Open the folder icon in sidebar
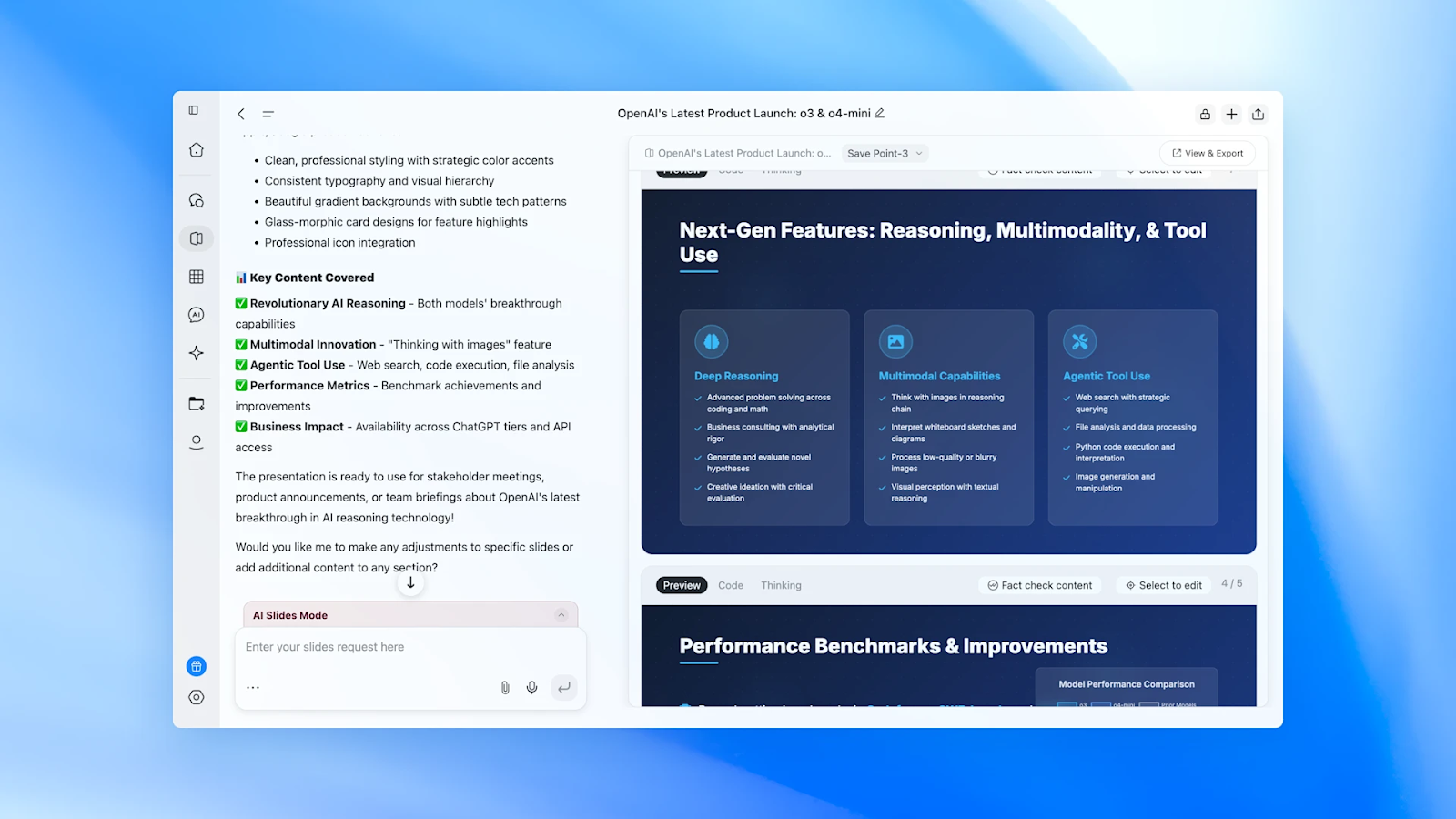1456x819 pixels. coord(197,403)
